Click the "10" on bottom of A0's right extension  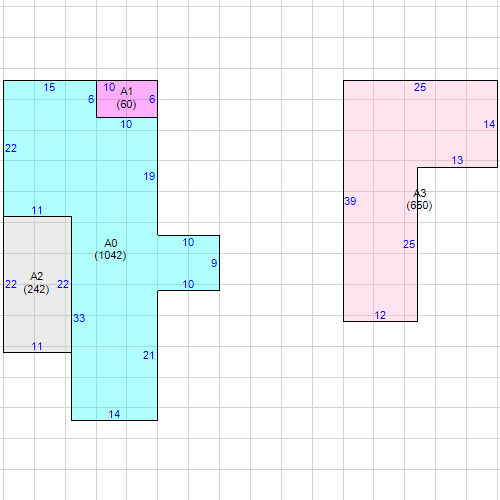[x=188, y=284]
